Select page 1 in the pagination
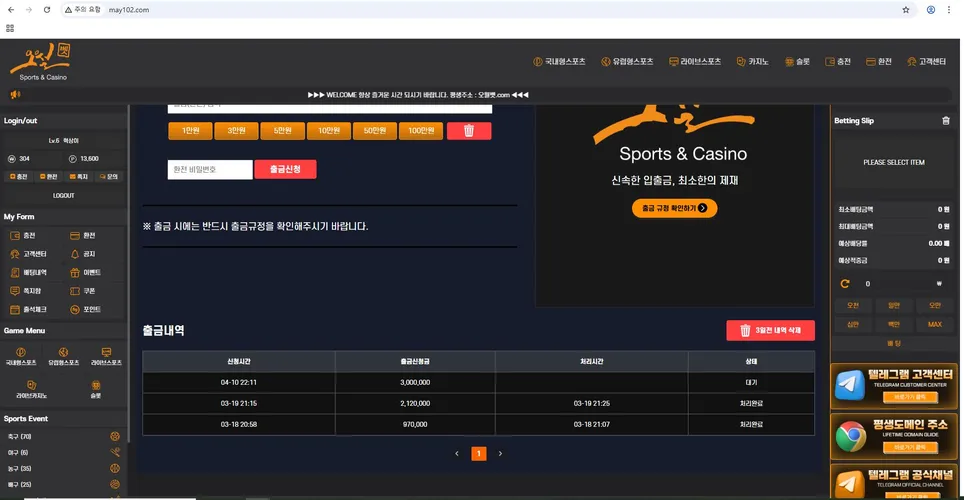Screen dimensions: 964x500 click(x=478, y=453)
